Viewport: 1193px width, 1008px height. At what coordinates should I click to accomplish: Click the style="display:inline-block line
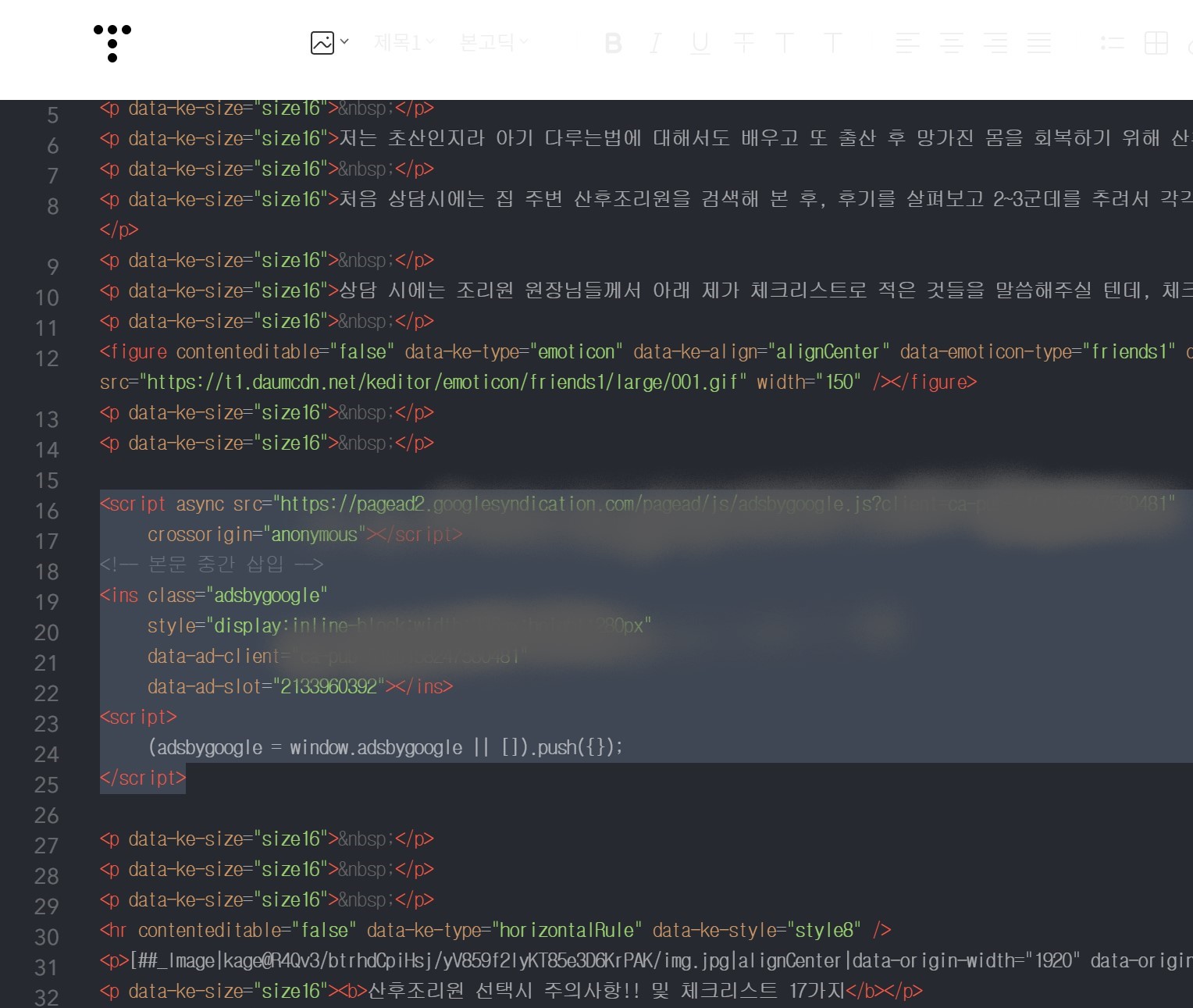click(x=399, y=626)
